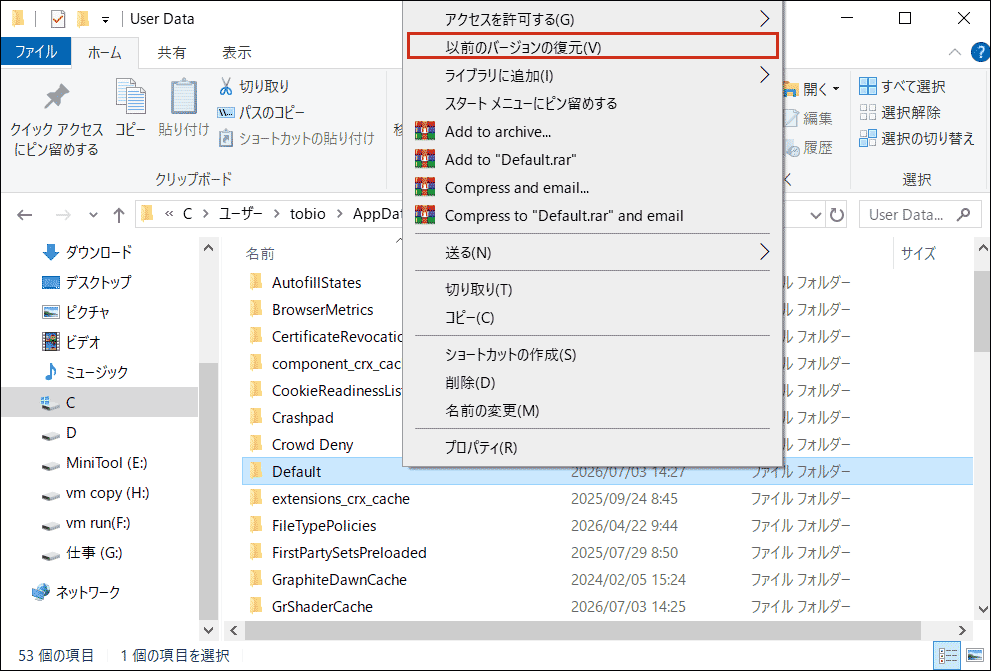Choose Compress to "Default.rar" and email
This screenshot has width=991, height=671.
(592, 215)
